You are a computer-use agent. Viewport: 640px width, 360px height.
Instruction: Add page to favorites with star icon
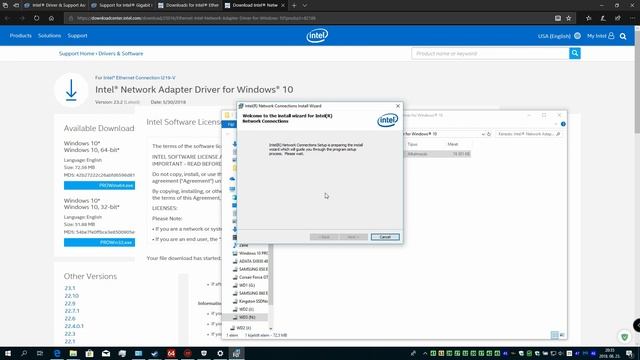569,18
